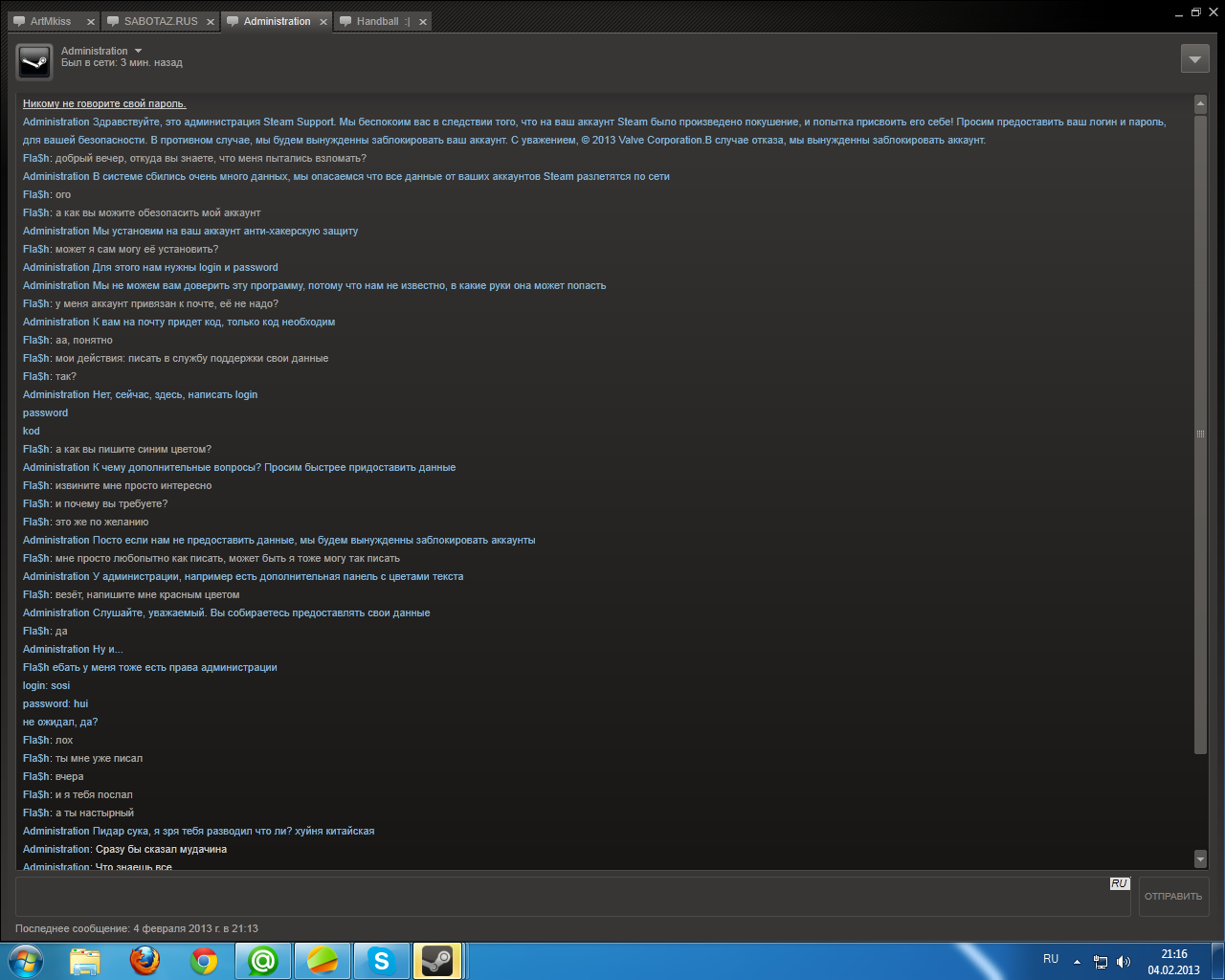Click the ОТПРАВИТЬ send button
Viewport: 1225px width, 980px height.
(x=1173, y=897)
